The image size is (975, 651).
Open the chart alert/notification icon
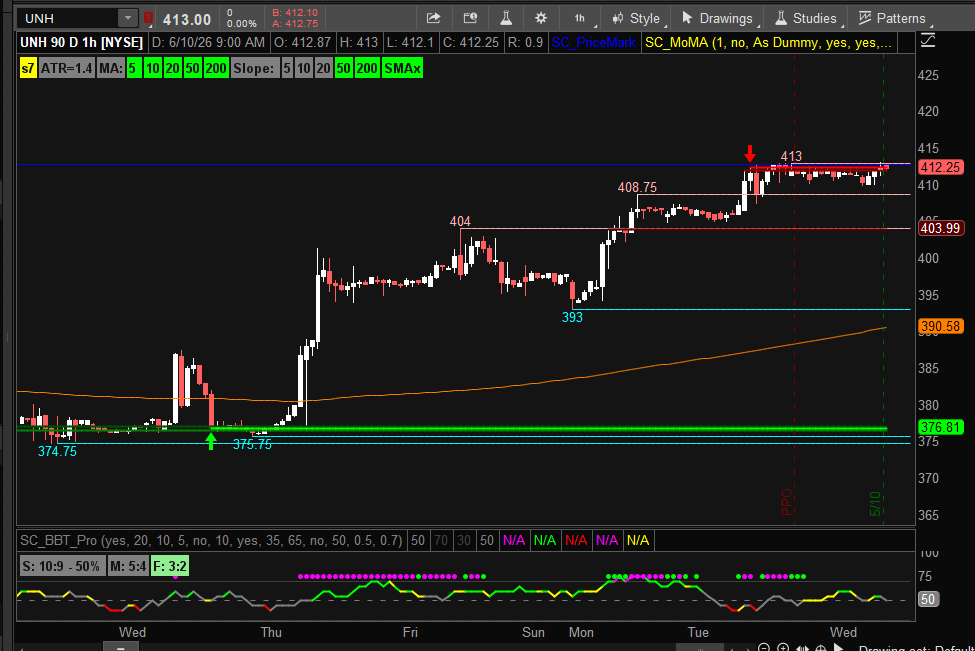coord(470,18)
